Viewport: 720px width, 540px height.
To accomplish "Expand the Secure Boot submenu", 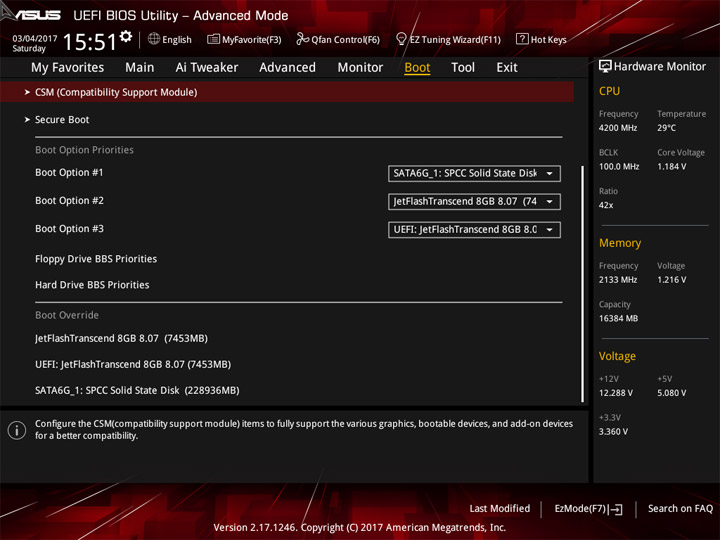I will (62, 120).
